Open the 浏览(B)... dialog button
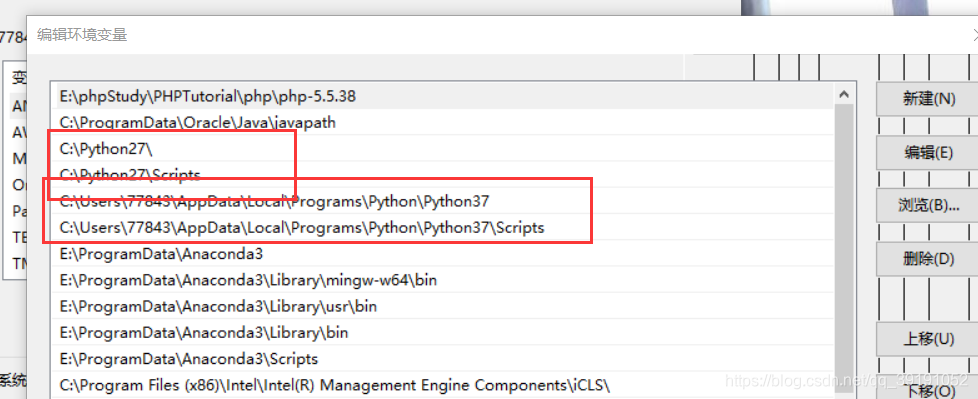Screen dimensions: 978x399 tap(928, 205)
